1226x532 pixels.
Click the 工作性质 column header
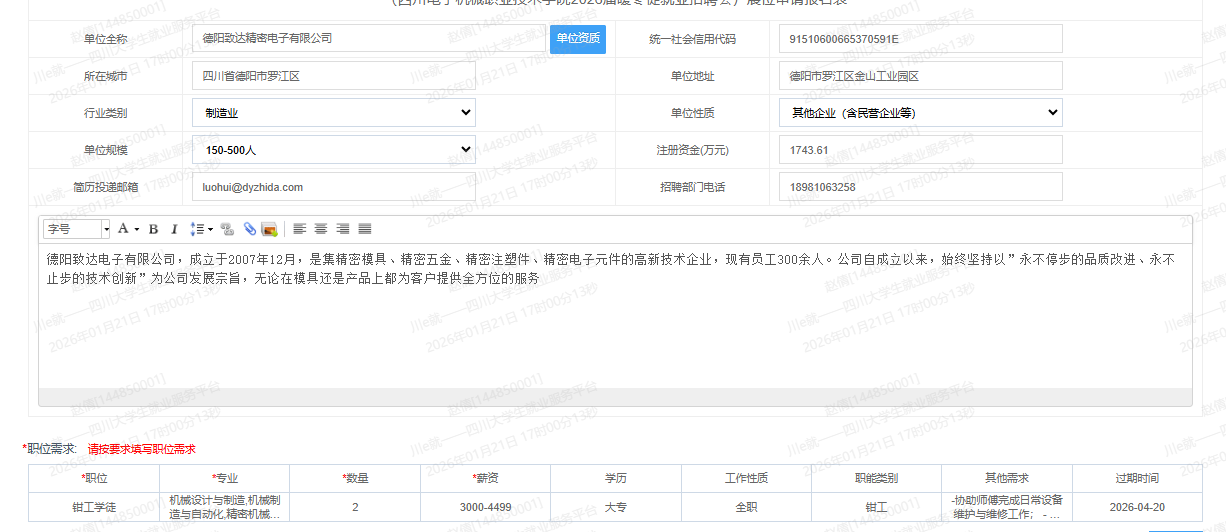coord(746,478)
